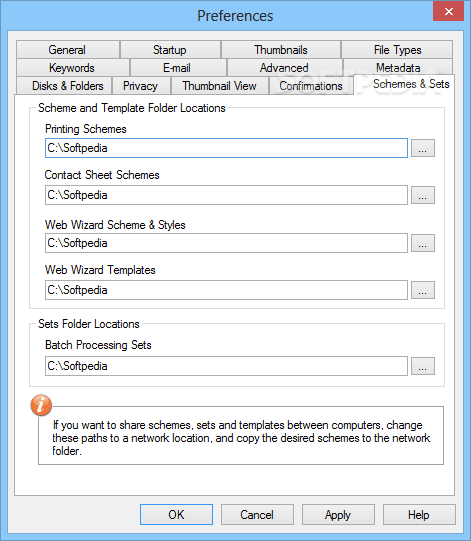The height and width of the screenshot is (541, 471).
Task: Focus the Web Wizard Scheme & Styles field
Action: click(226, 243)
